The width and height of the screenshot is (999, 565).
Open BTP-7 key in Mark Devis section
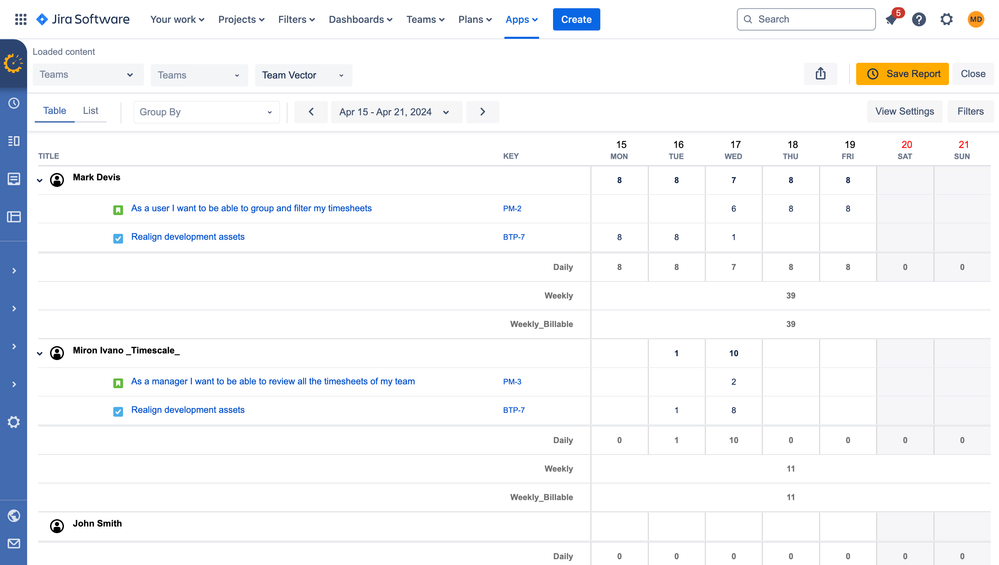(x=514, y=237)
